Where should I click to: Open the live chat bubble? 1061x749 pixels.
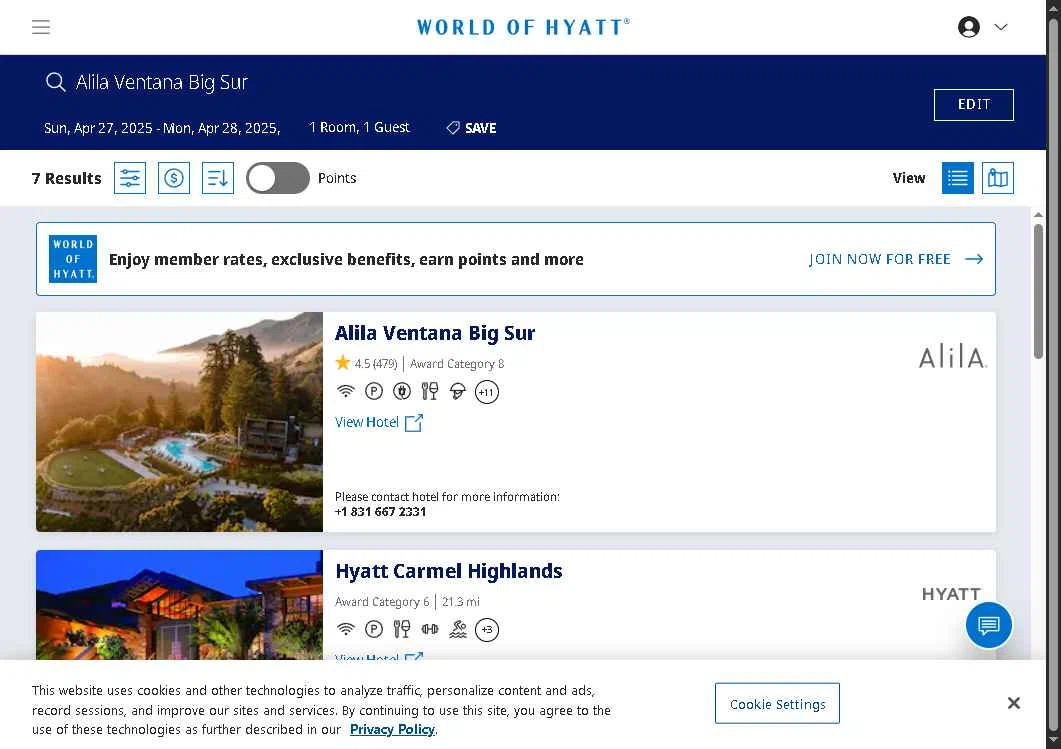989,625
